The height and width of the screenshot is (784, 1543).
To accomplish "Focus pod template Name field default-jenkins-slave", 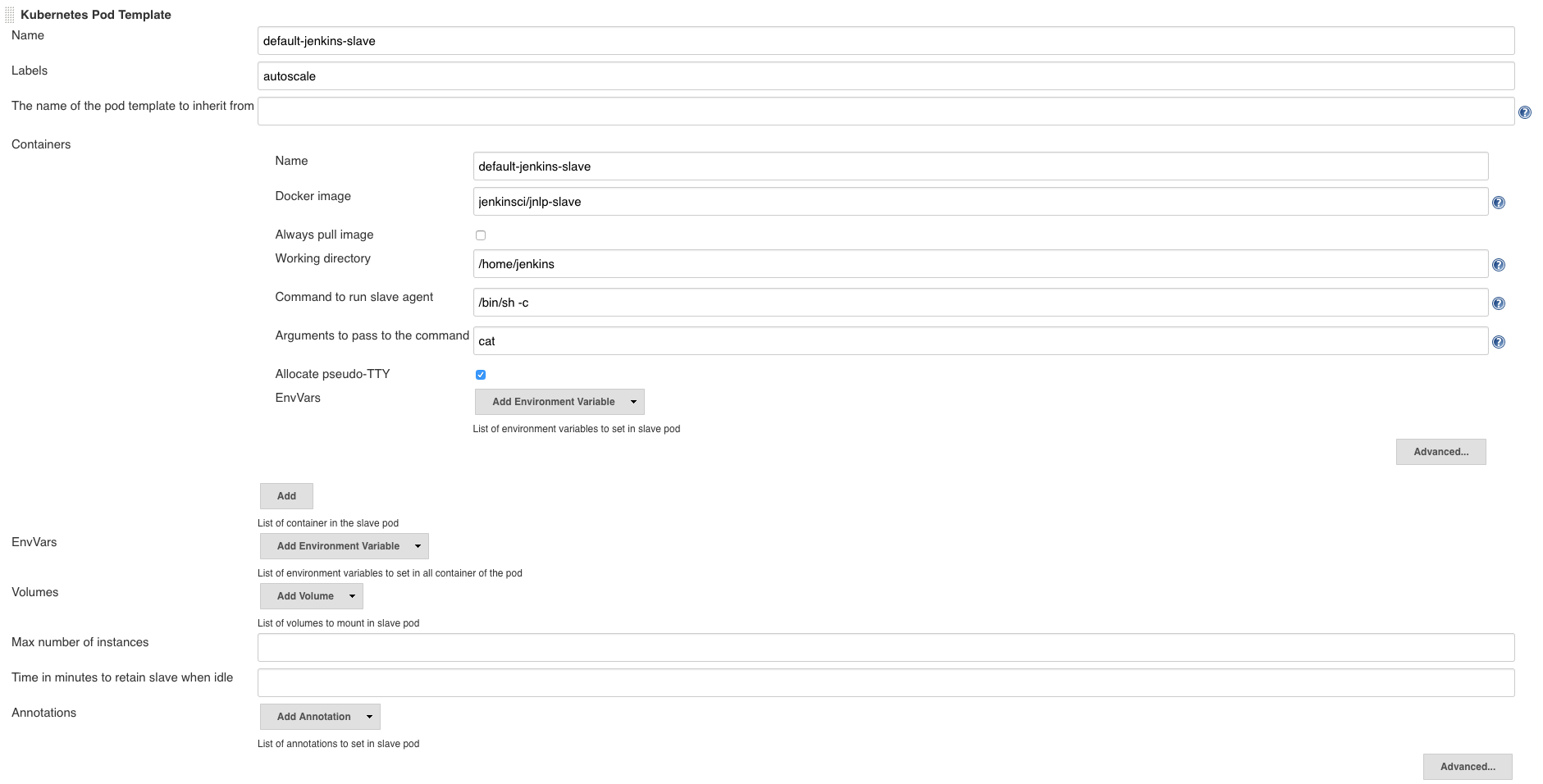I will point(886,41).
